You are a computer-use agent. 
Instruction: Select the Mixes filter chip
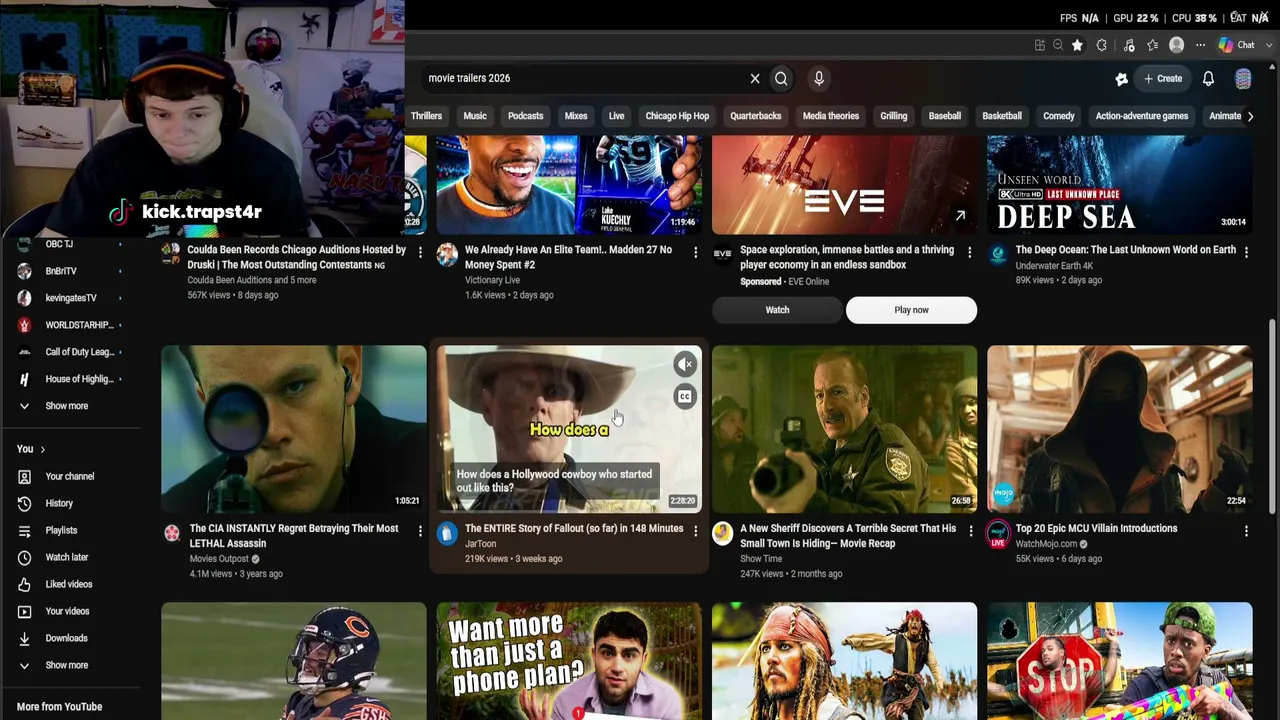(x=576, y=116)
